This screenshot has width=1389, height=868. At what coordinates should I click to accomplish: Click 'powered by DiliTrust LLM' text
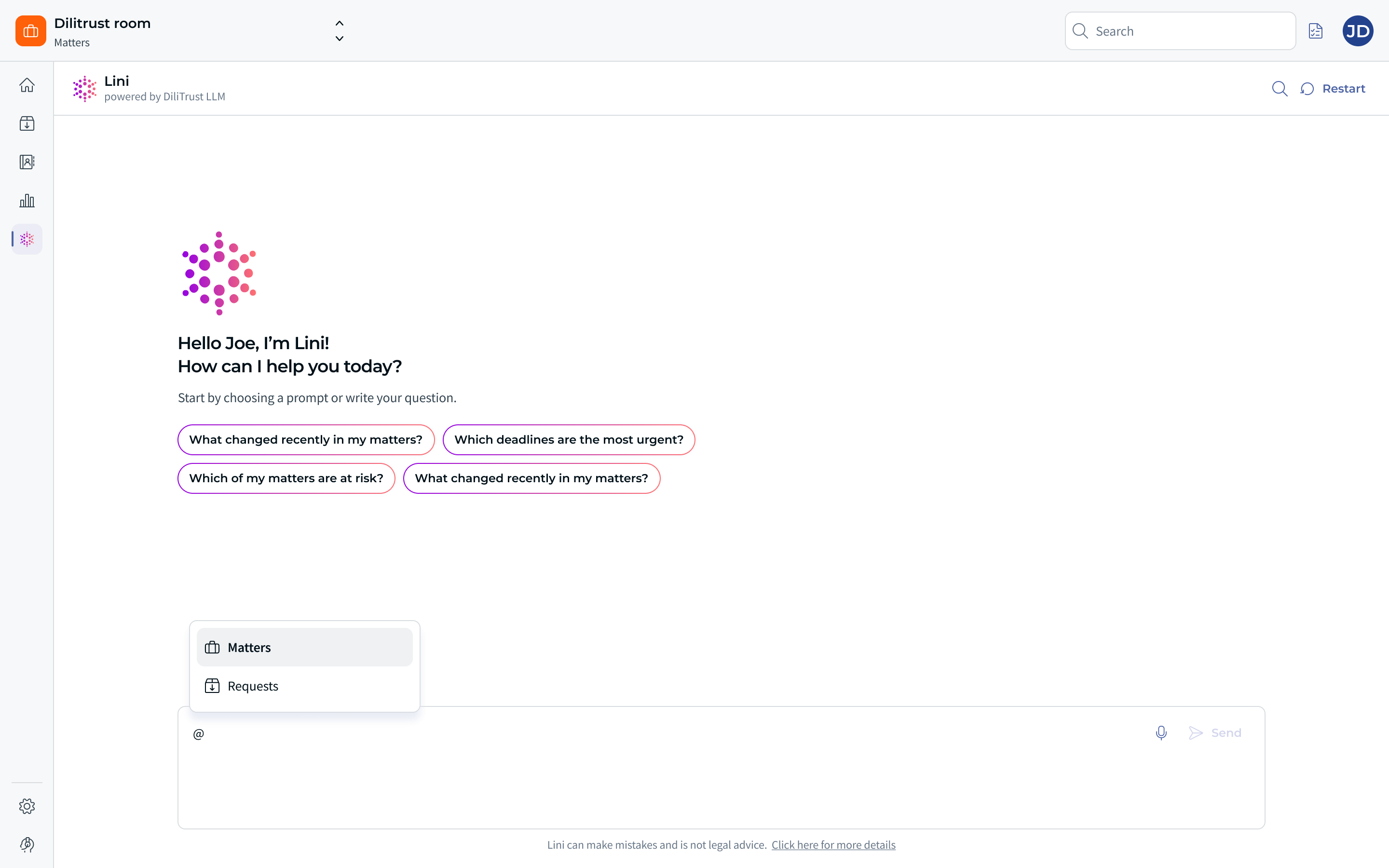click(x=165, y=96)
